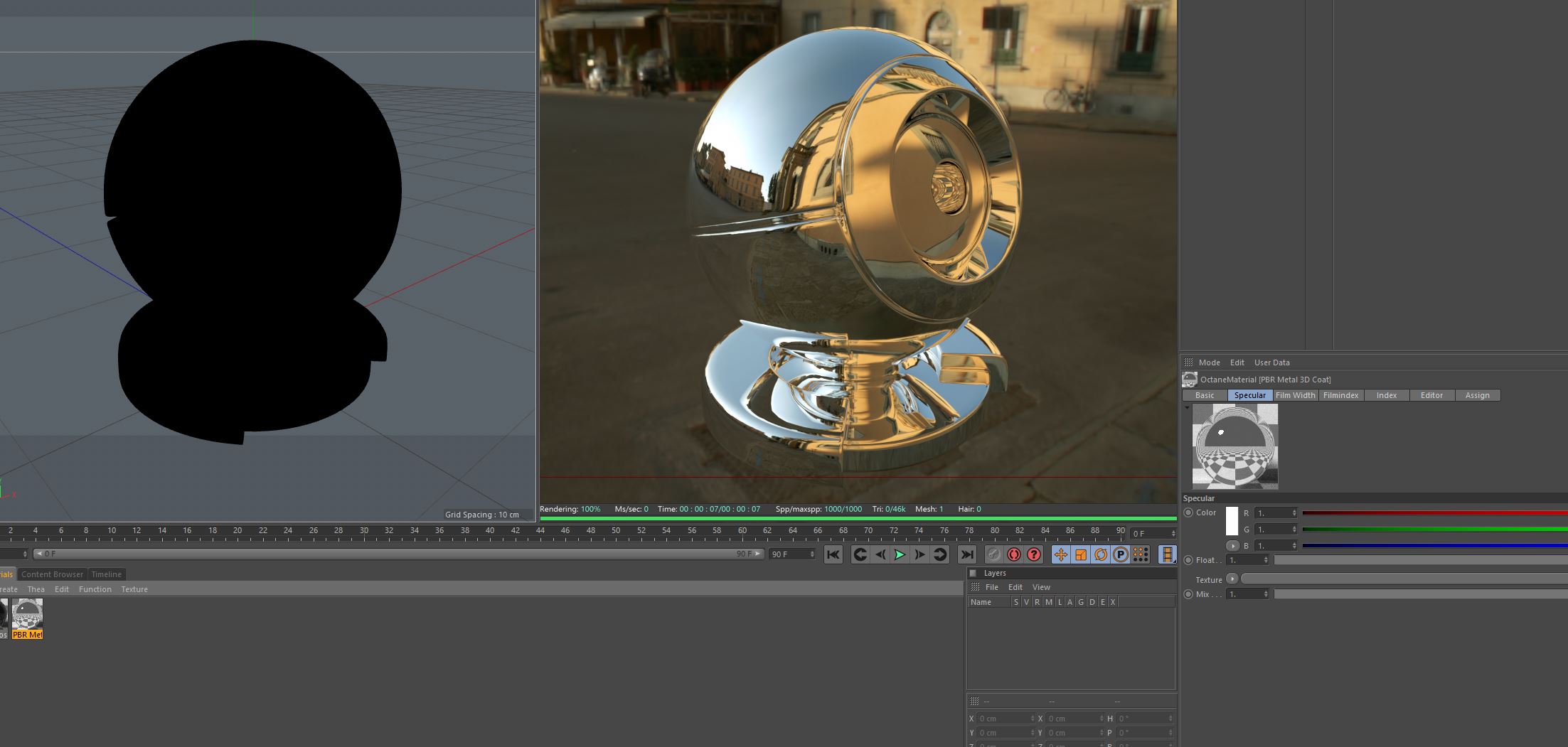Open the Thea menu in material manager

point(36,589)
